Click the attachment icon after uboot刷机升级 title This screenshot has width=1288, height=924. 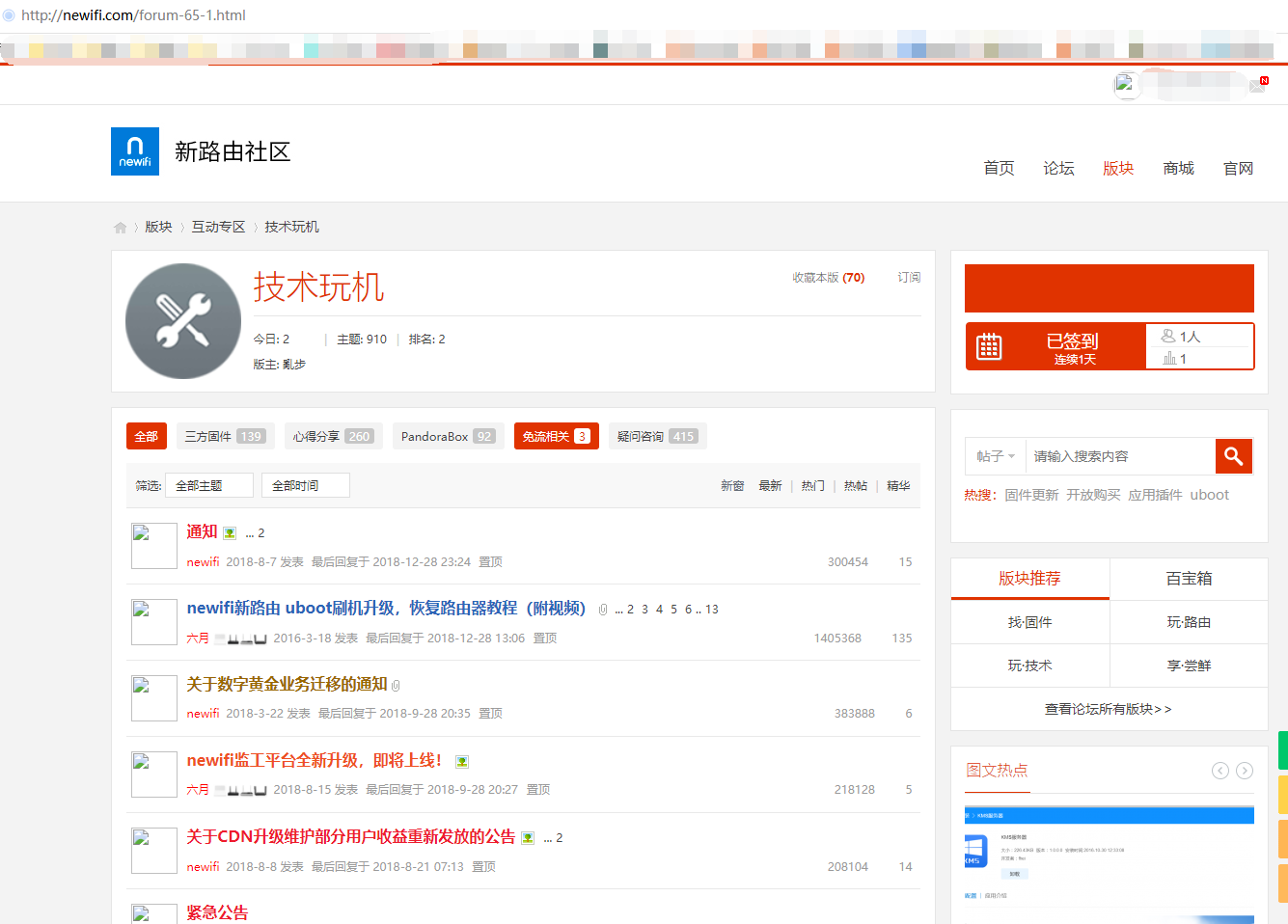coord(603,610)
